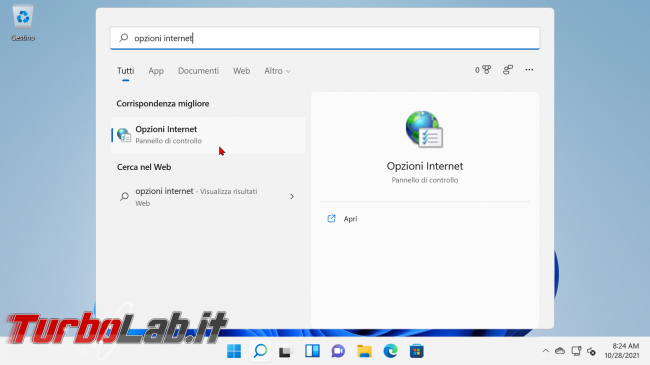Click the Opzioni Internet globe icon in results
The image size is (650, 365).
tap(124, 135)
